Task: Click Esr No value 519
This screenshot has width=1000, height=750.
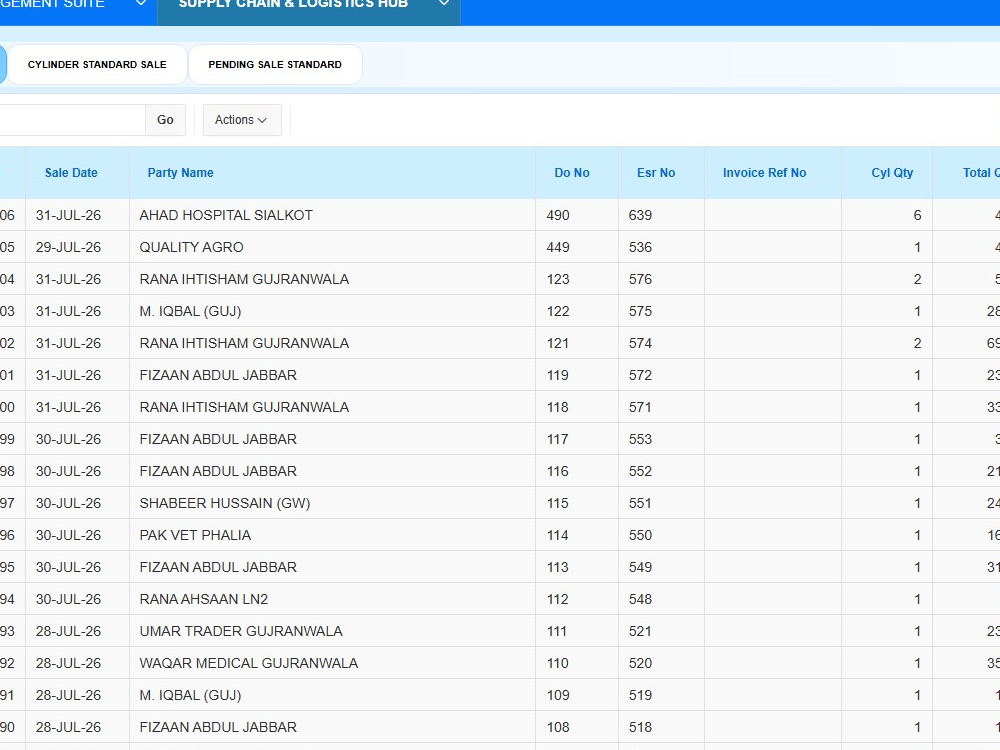Action: point(640,695)
